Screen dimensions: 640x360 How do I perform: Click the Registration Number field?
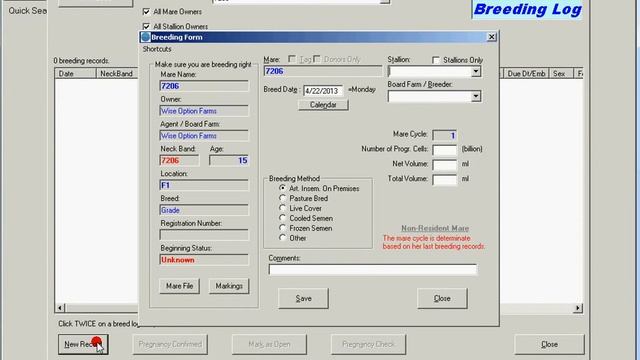click(x=204, y=235)
